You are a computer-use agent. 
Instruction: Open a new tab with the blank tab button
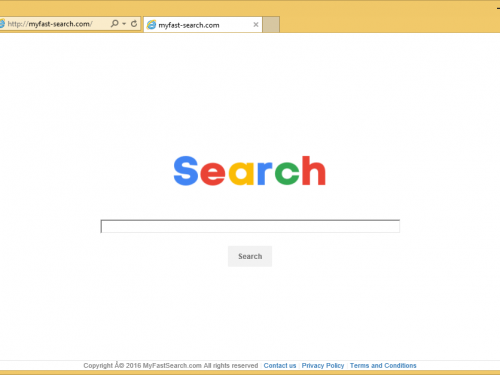click(x=271, y=25)
